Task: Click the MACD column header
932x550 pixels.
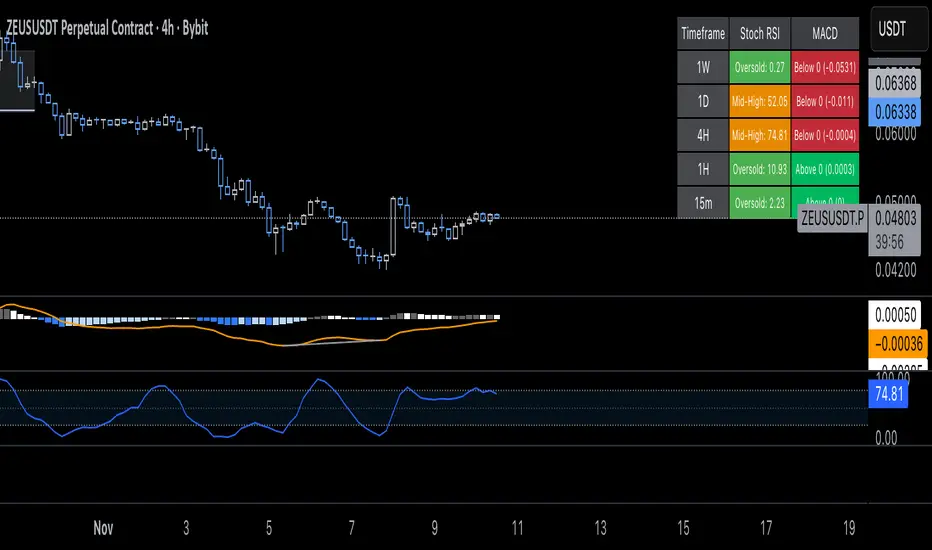Action: tap(824, 33)
